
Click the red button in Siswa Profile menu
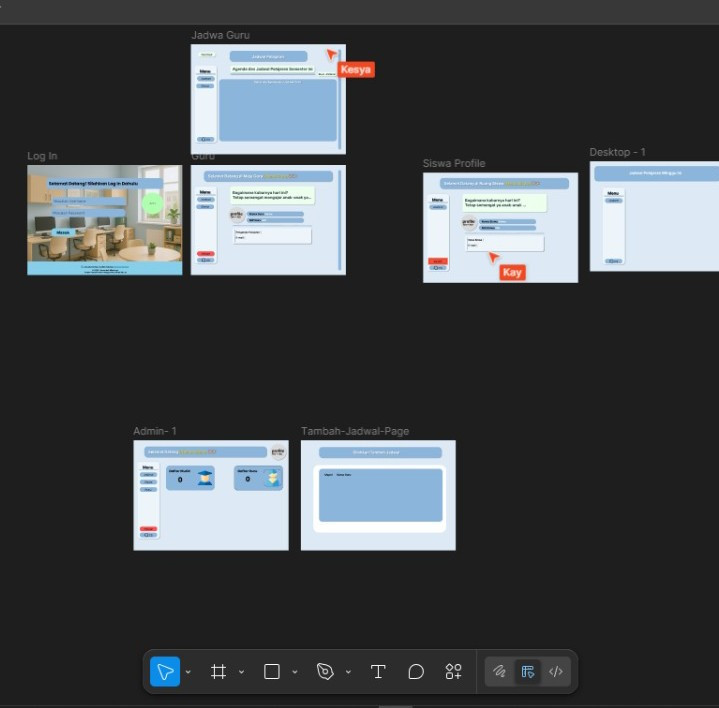pos(437,261)
